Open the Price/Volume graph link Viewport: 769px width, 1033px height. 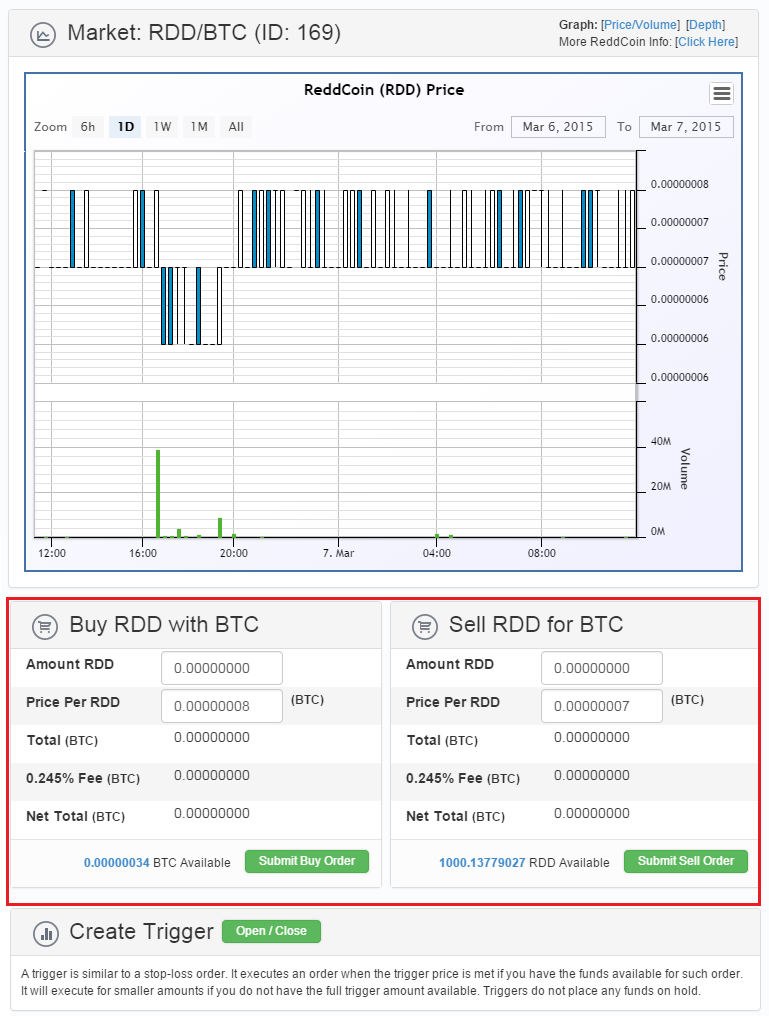641,25
